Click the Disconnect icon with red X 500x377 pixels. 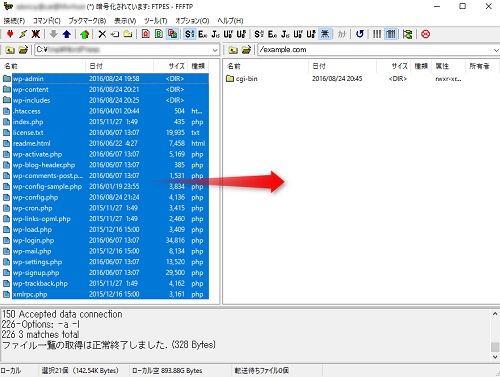[35, 34]
